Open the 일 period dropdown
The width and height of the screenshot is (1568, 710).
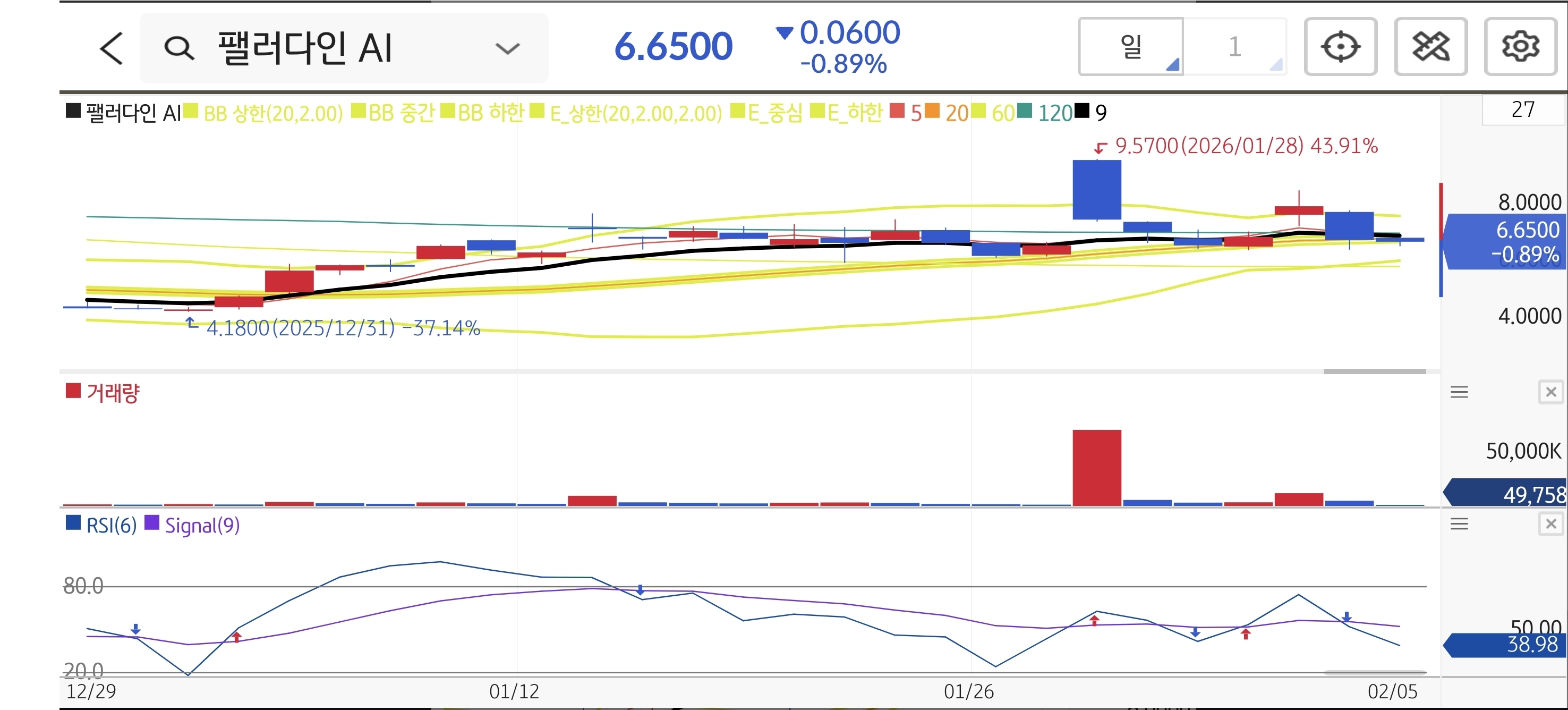1131,47
